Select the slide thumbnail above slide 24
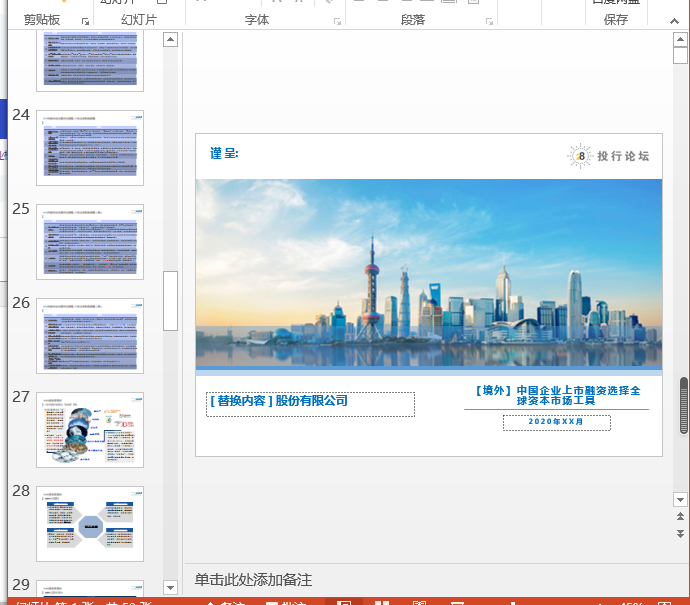This screenshot has width=690, height=605. tap(90, 61)
